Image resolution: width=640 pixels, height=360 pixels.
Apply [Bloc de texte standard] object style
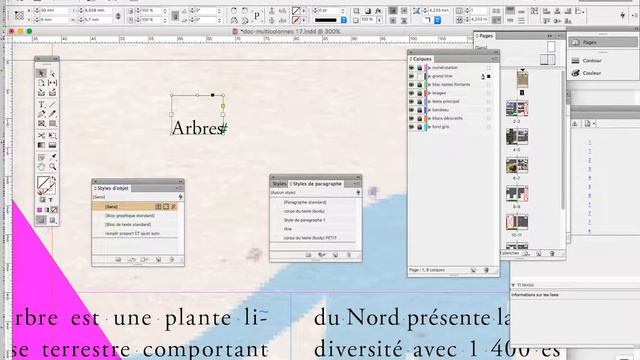[135, 224]
